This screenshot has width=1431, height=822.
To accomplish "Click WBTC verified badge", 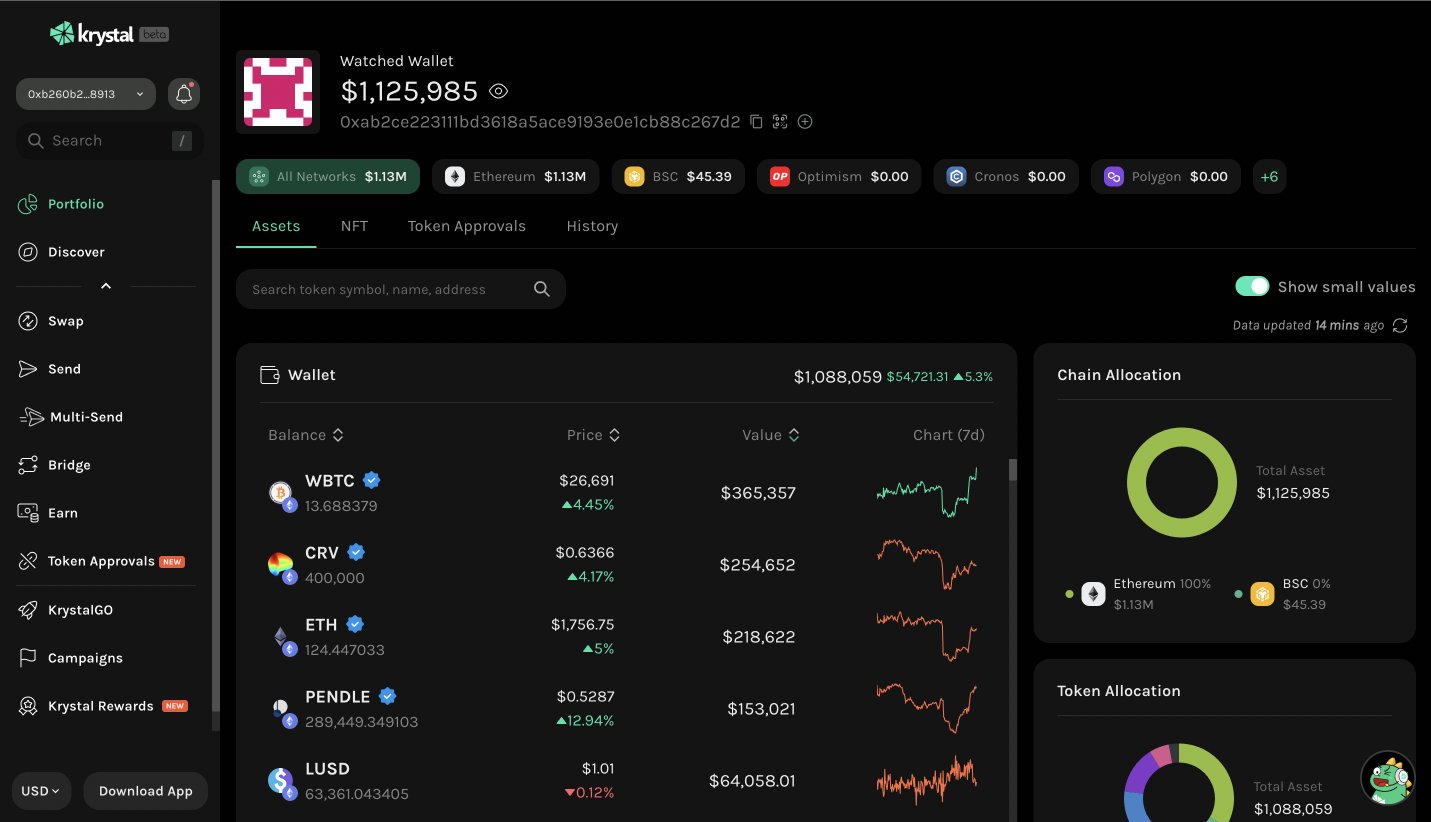I will (x=372, y=480).
